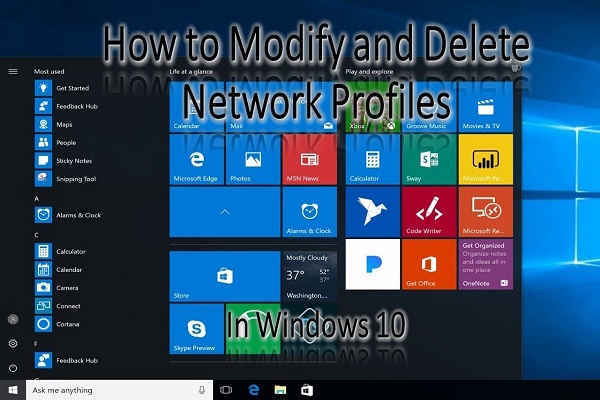Open the Mail tile
This screenshot has width=600, height=400.
pos(281,107)
